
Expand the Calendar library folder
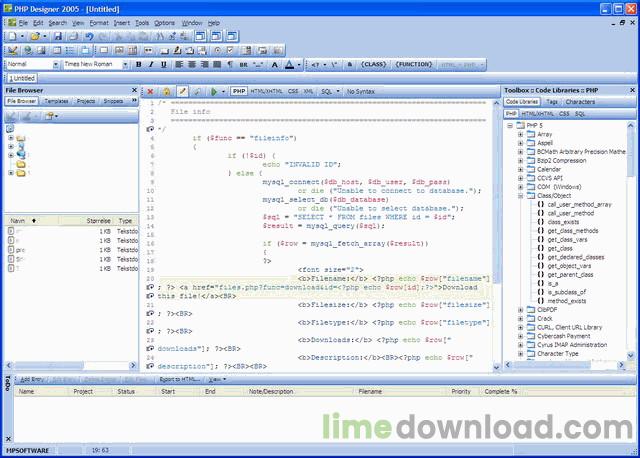[x=520, y=169]
